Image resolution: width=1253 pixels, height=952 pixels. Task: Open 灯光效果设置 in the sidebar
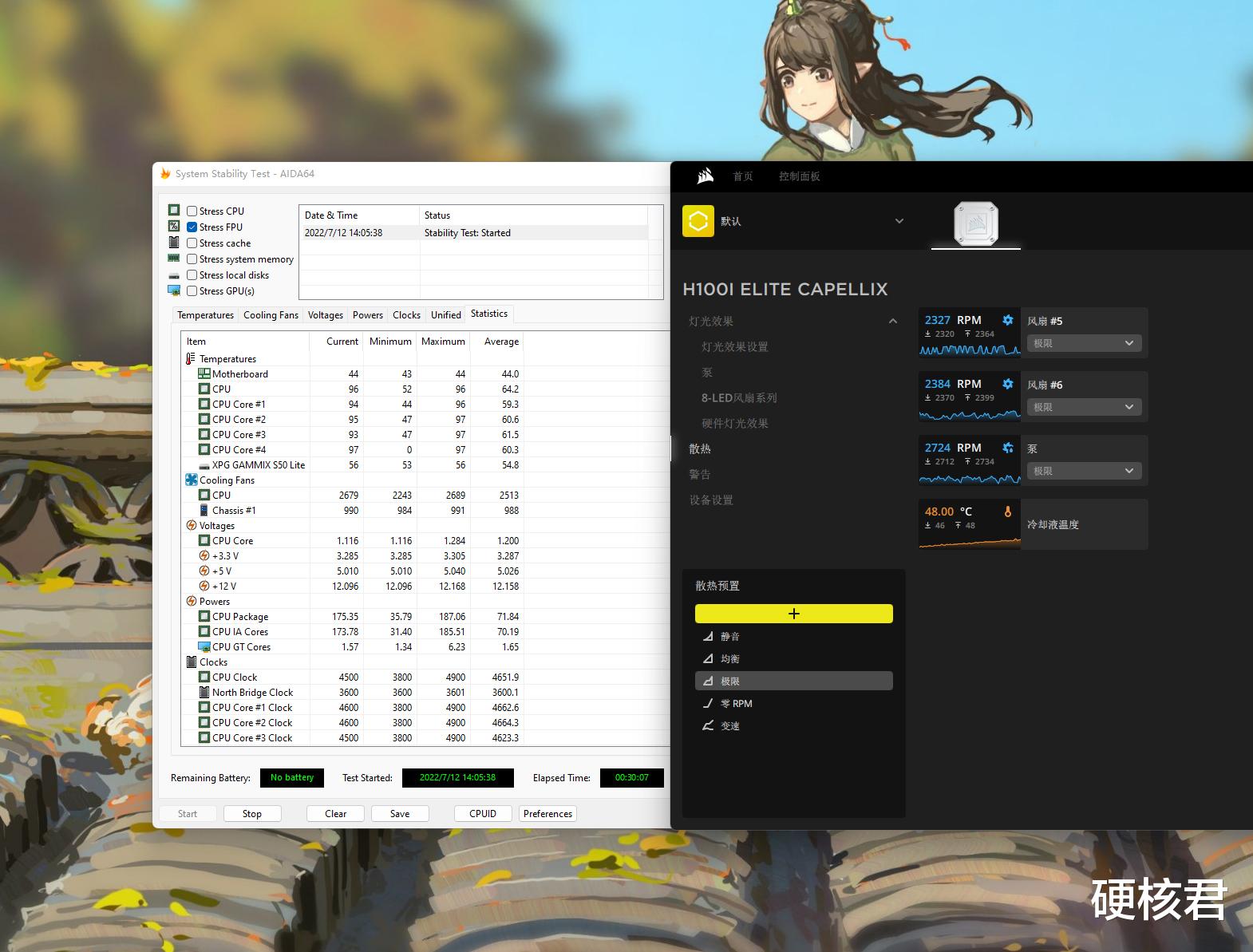[735, 346]
